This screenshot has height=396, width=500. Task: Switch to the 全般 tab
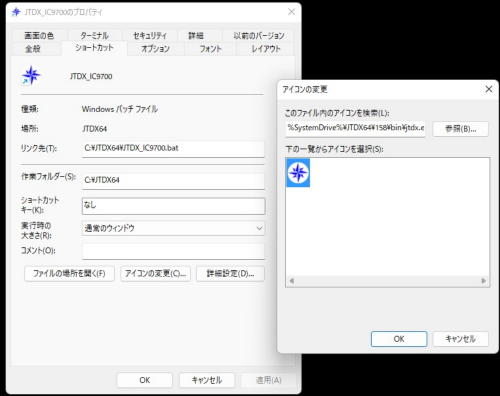click(33, 49)
